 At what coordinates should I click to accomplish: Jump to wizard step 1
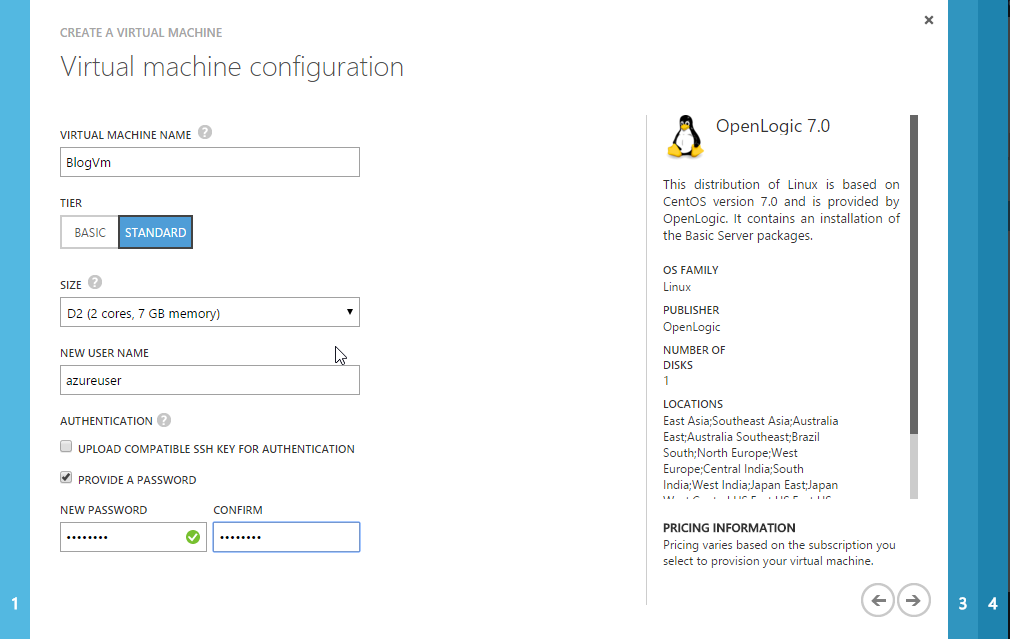click(x=15, y=603)
